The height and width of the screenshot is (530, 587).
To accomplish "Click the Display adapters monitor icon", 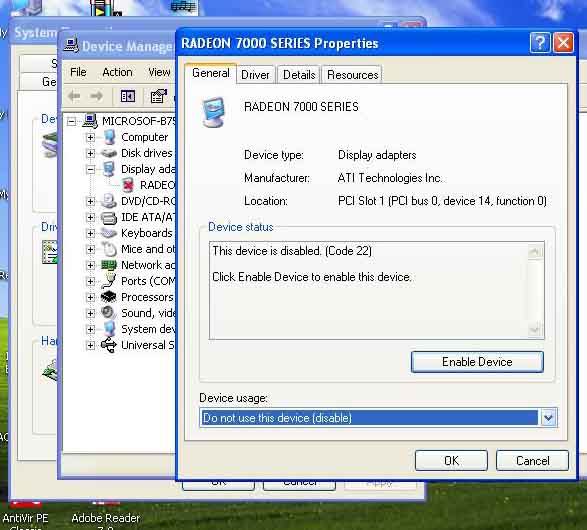I will (109, 169).
